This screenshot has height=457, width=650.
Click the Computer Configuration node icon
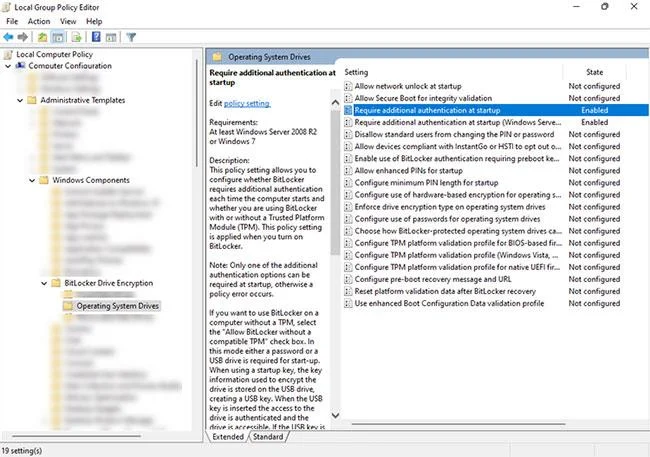click(x=20, y=66)
